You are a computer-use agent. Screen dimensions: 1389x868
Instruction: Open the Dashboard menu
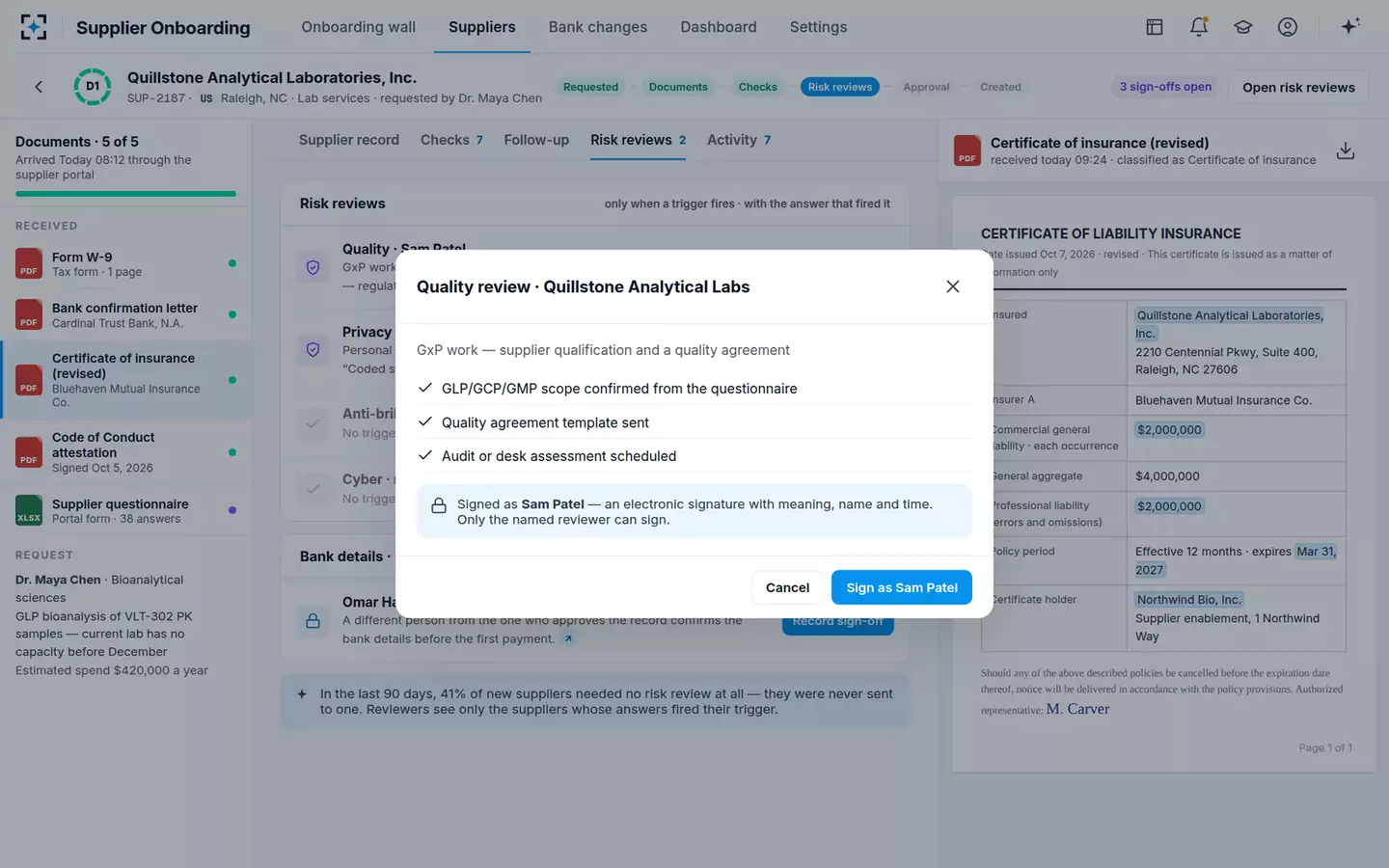tap(719, 27)
